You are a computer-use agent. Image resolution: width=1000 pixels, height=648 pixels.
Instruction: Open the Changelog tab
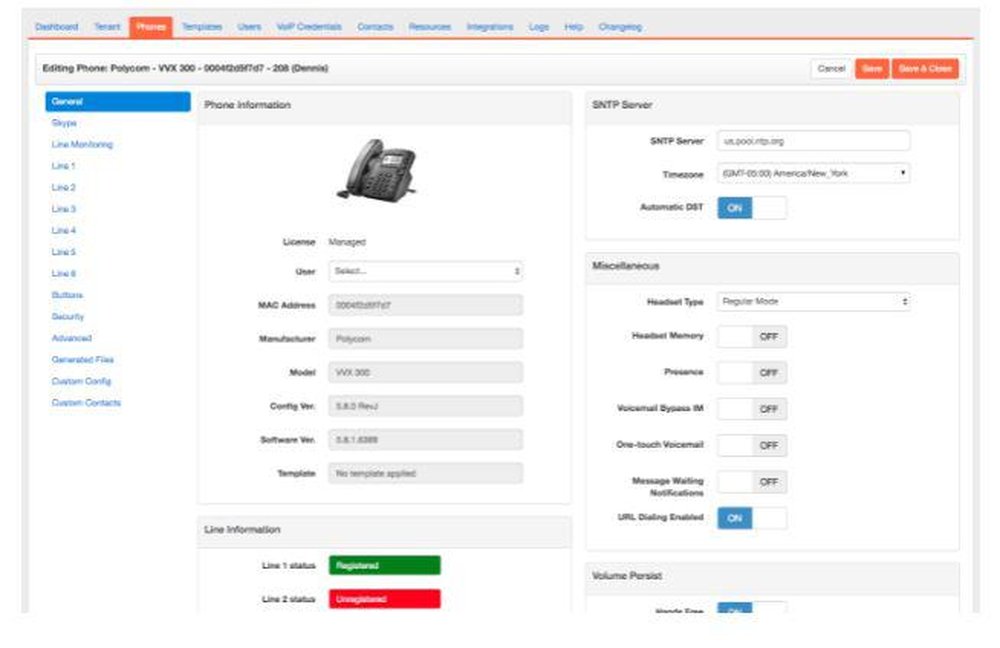tap(621, 27)
